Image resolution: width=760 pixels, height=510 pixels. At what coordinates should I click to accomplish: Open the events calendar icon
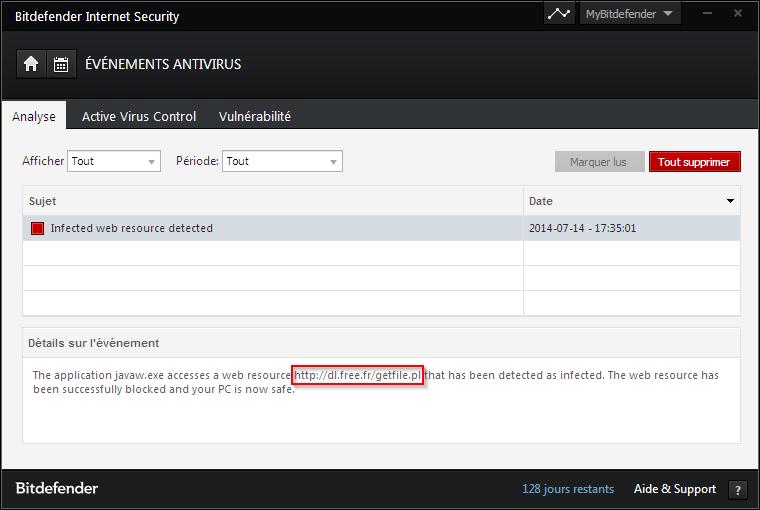click(x=61, y=64)
